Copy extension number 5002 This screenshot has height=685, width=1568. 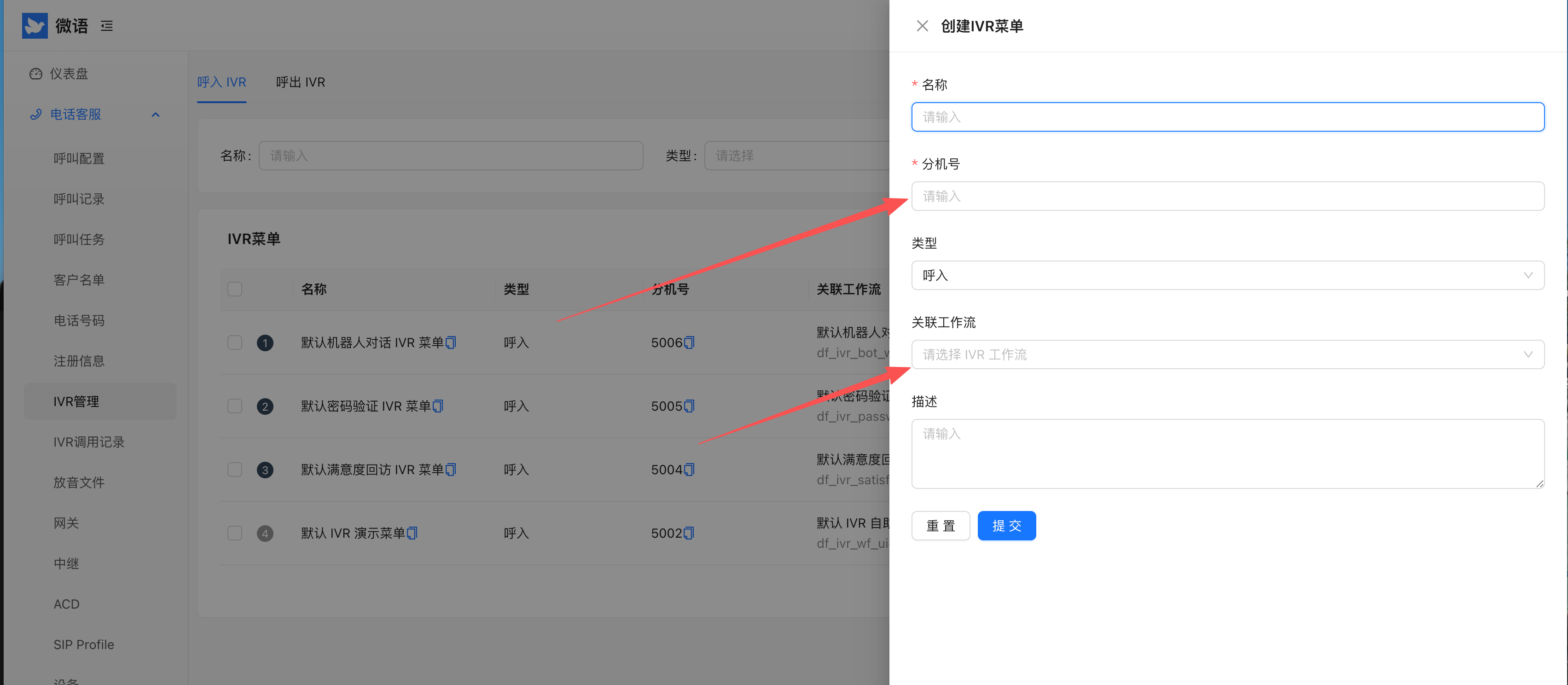point(689,534)
